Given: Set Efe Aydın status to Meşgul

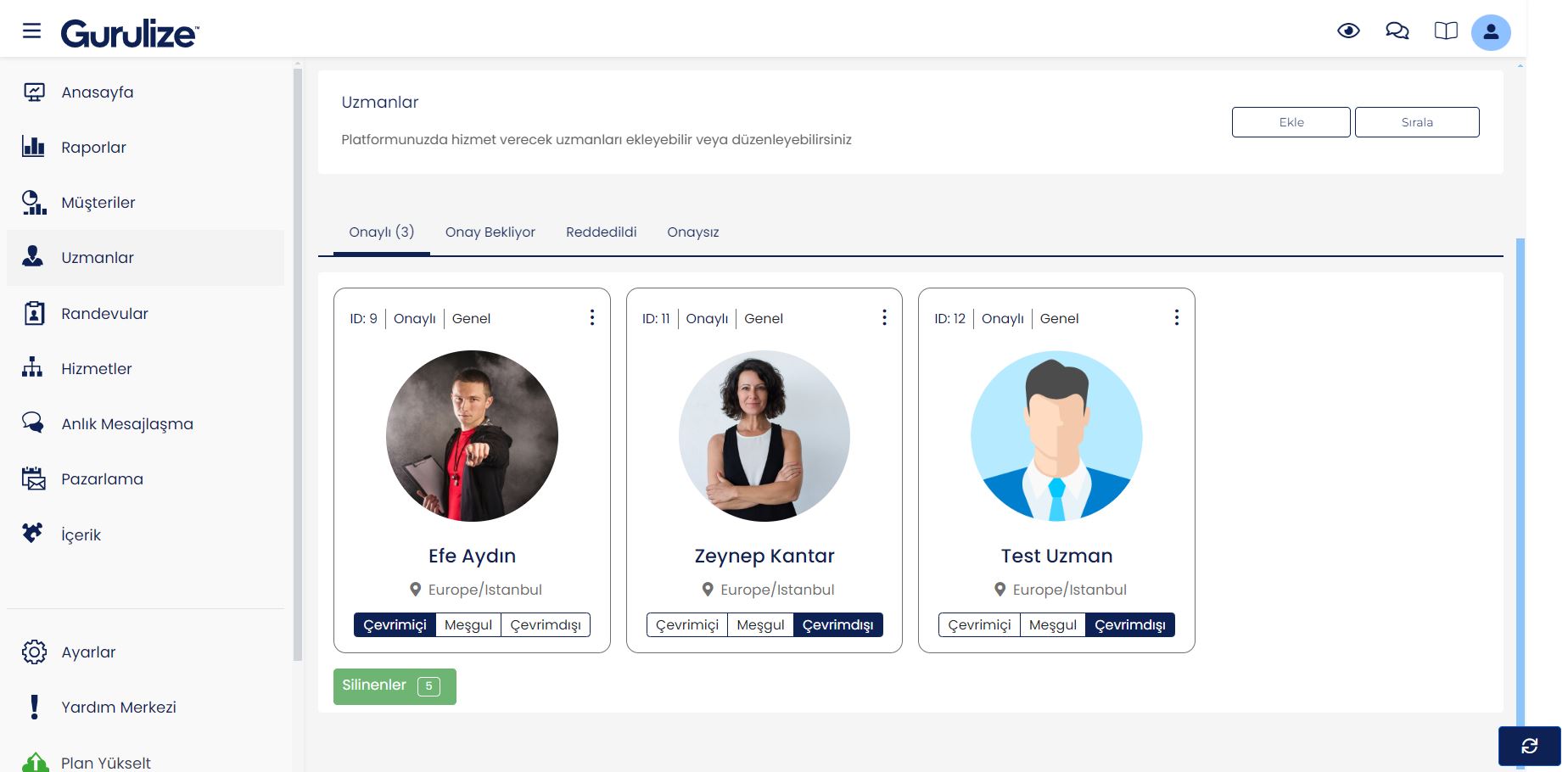Looking at the screenshot, I should [468, 625].
